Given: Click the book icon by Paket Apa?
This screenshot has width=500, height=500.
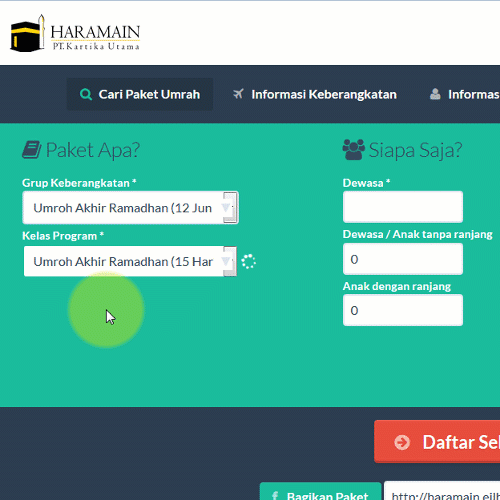Looking at the screenshot, I should click(32, 150).
